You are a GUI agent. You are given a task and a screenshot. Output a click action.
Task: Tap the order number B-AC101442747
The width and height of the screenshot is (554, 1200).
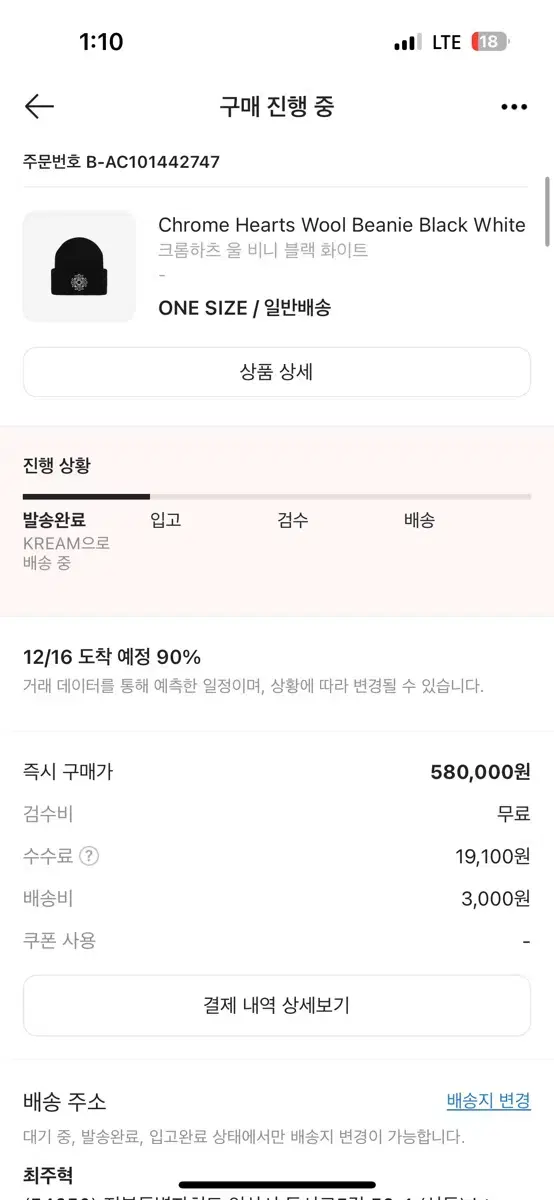tap(153, 161)
